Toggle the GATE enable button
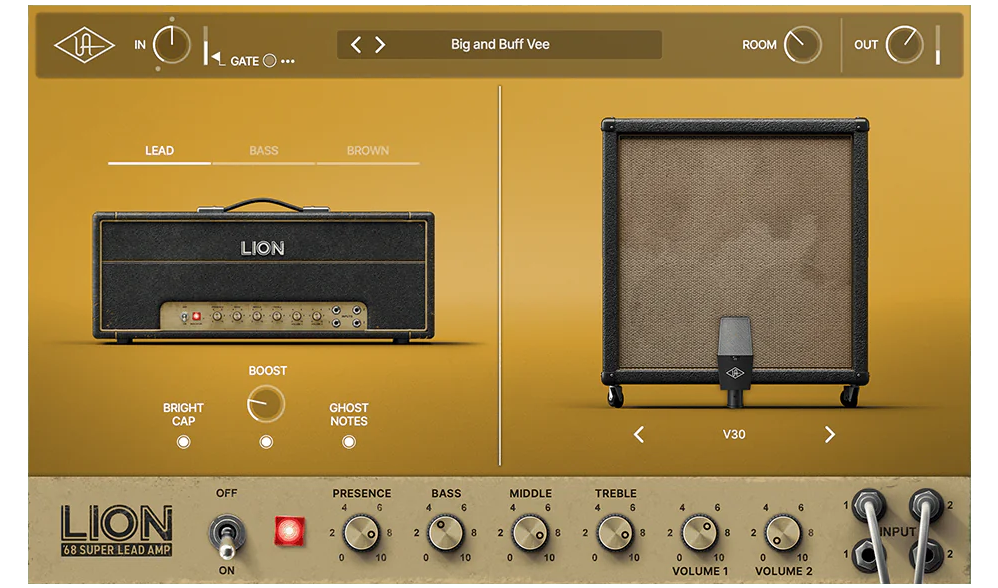The image size is (998, 588). [x=270, y=61]
